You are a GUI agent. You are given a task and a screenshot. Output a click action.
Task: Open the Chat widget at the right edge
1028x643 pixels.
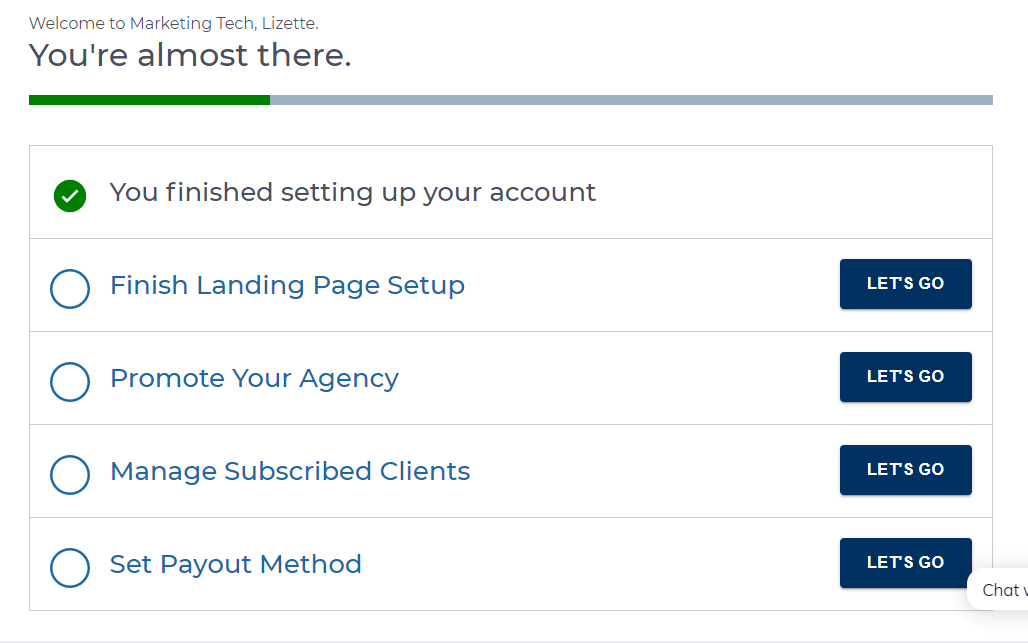coord(998,589)
